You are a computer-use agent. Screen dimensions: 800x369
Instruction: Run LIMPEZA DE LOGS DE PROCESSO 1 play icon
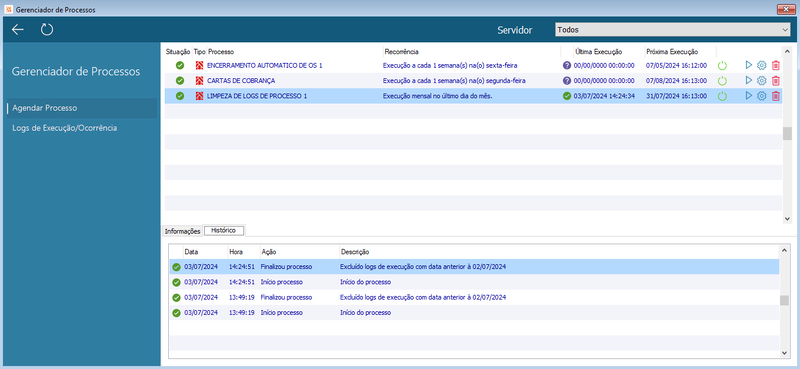coord(749,96)
